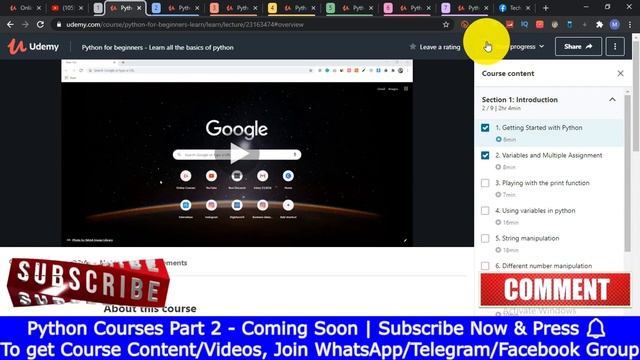Collapse Section 1: Introduction

pyautogui.click(x=612, y=100)
